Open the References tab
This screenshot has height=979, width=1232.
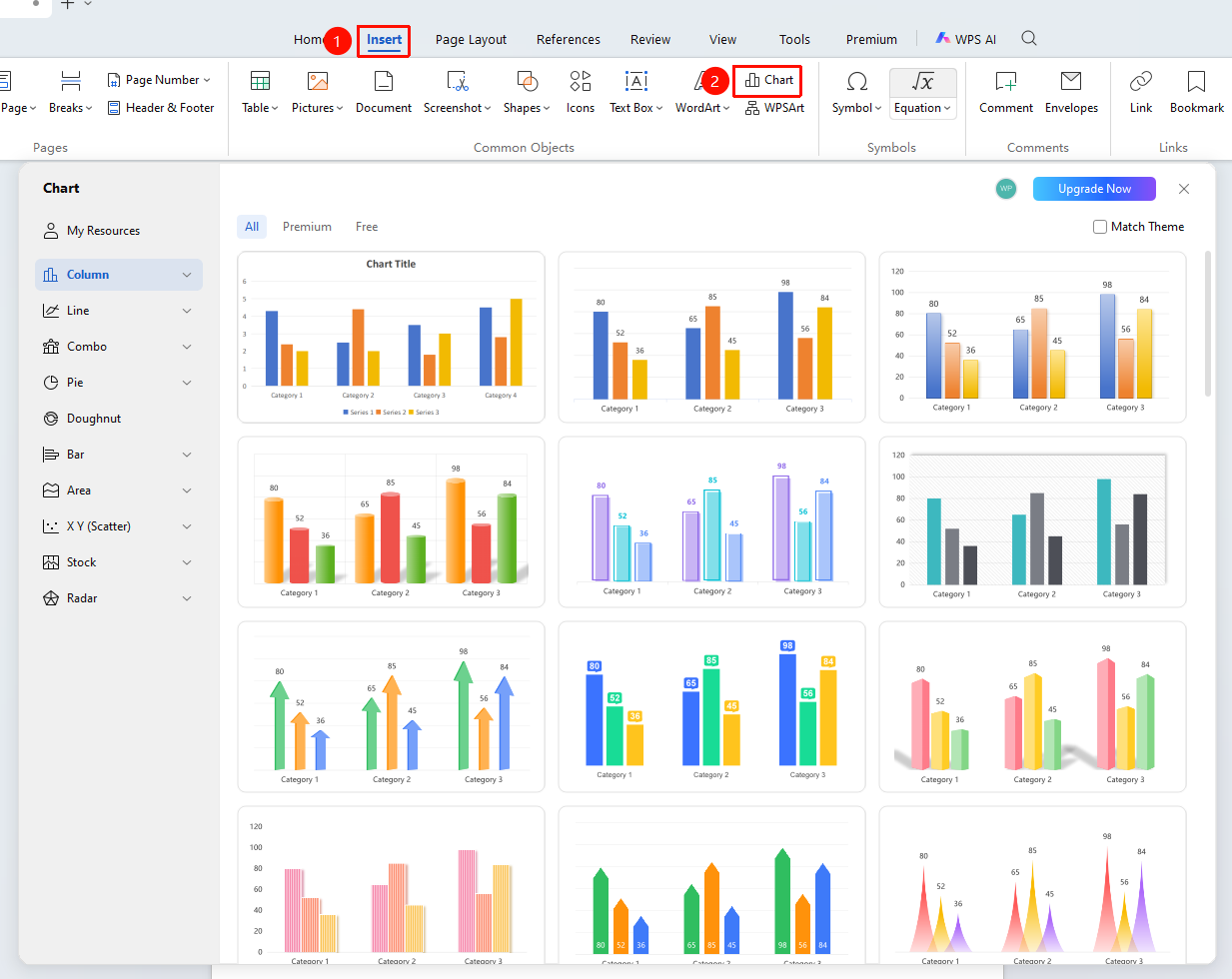click(x=569, y=40)
